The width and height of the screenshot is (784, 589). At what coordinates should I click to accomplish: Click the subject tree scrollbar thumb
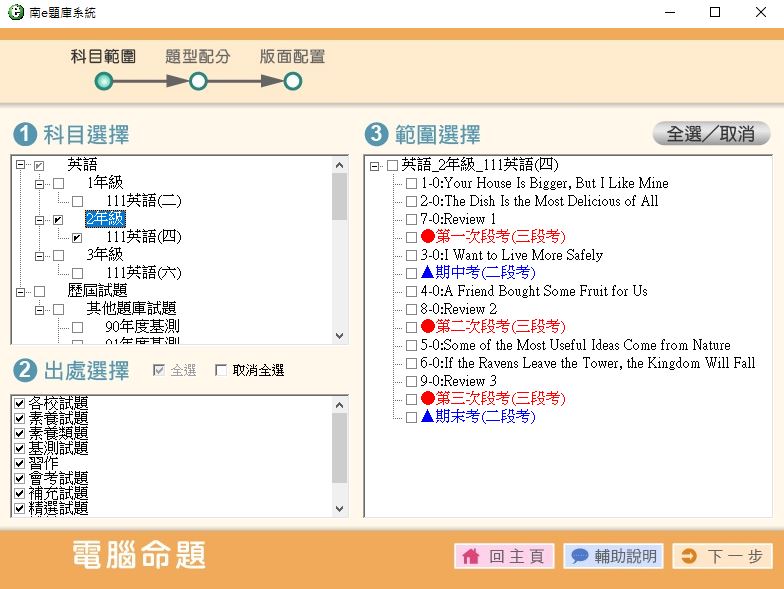(x=340, y=196)
